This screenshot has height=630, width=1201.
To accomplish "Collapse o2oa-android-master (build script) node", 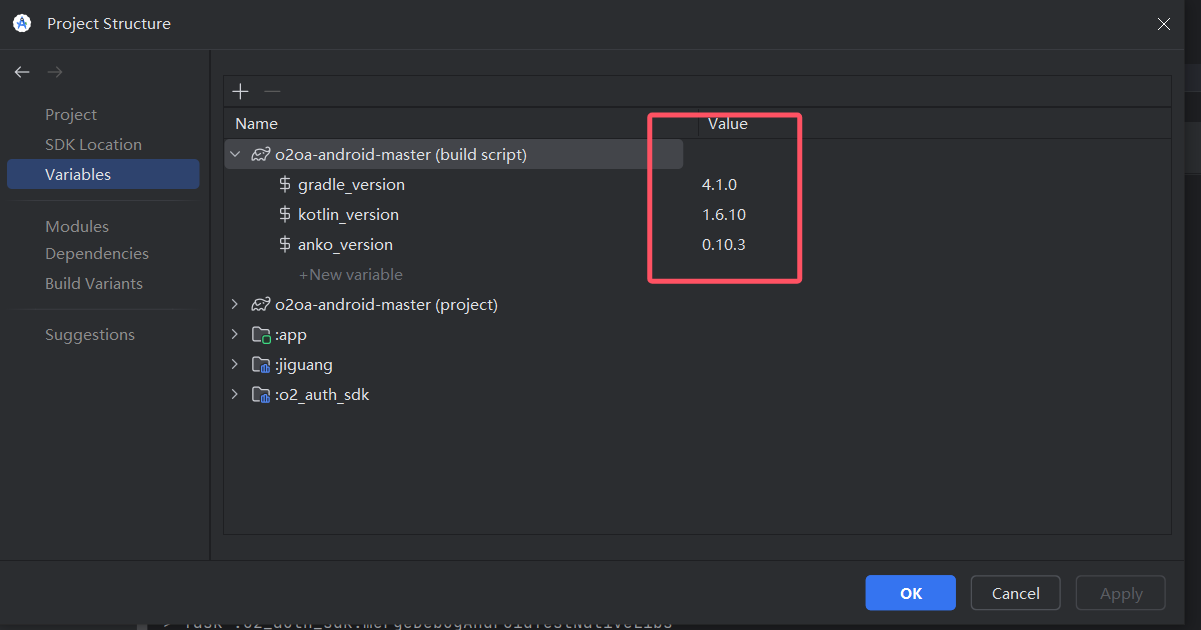I will pyautogui.click(x=235, y=154).
